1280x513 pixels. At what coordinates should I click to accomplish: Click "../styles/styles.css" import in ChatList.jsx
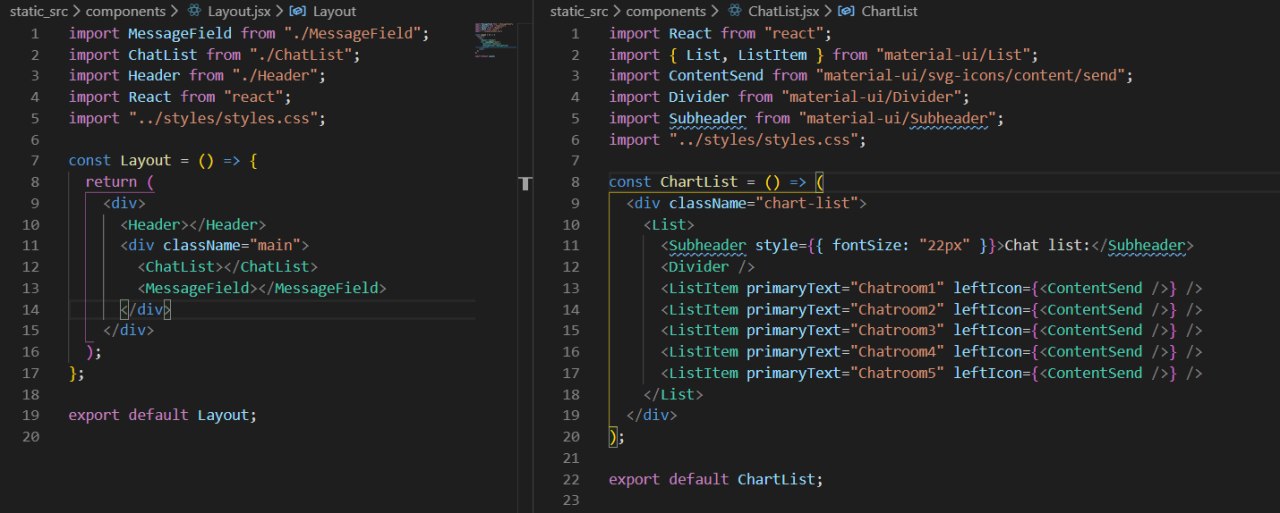coord(764,139)
